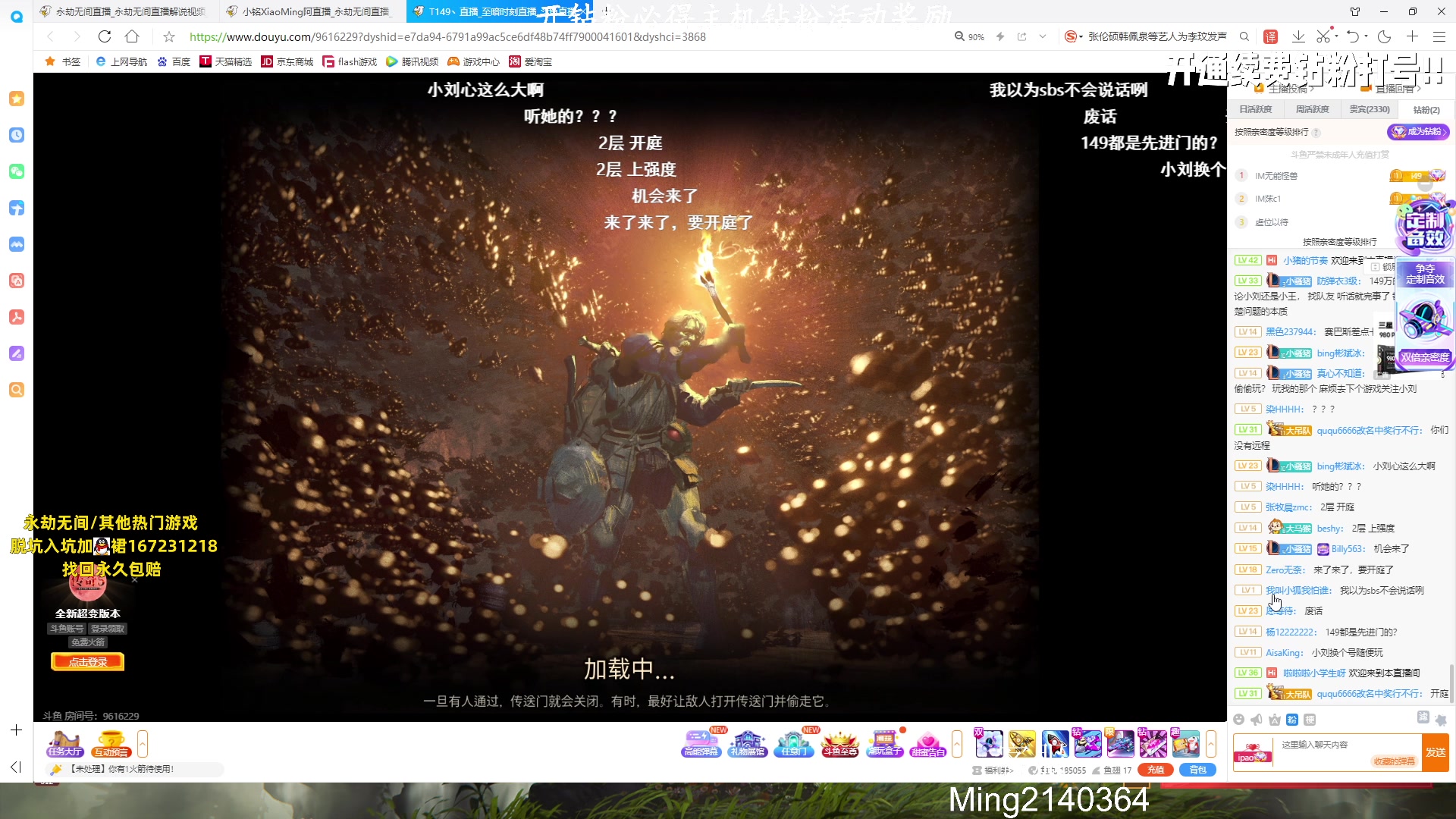
Task: Switch to the 日活跃度 tab
Action: (x=1256, y=109)
